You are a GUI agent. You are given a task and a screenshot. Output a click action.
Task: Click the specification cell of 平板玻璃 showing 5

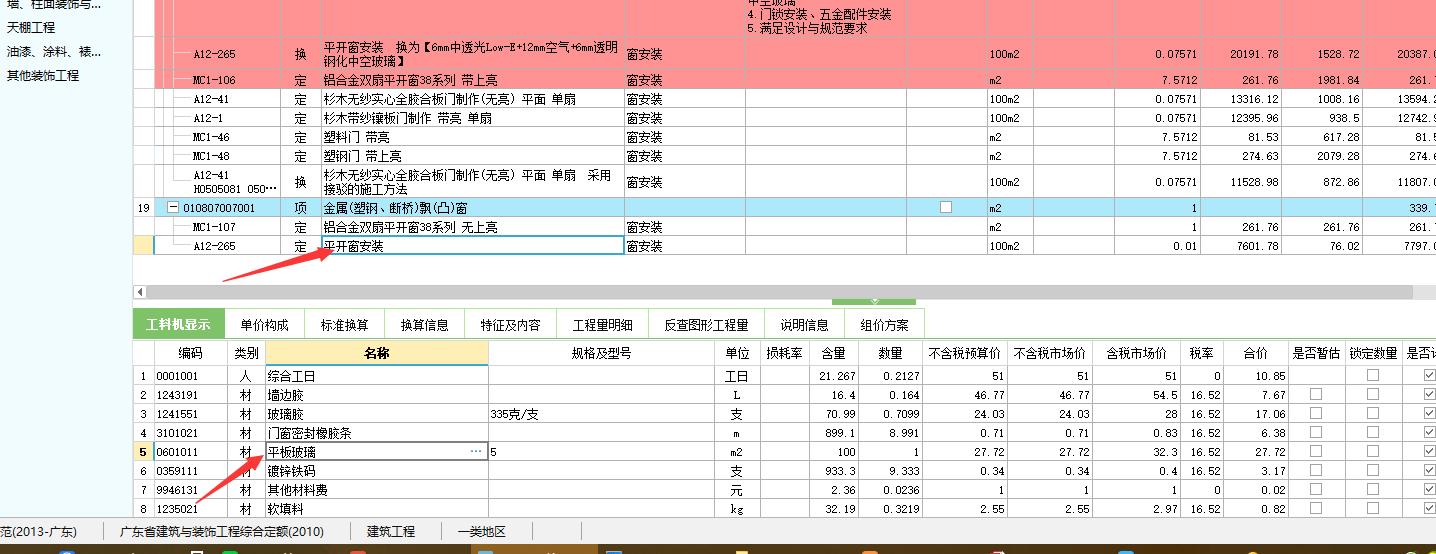(x=600, y=452)
